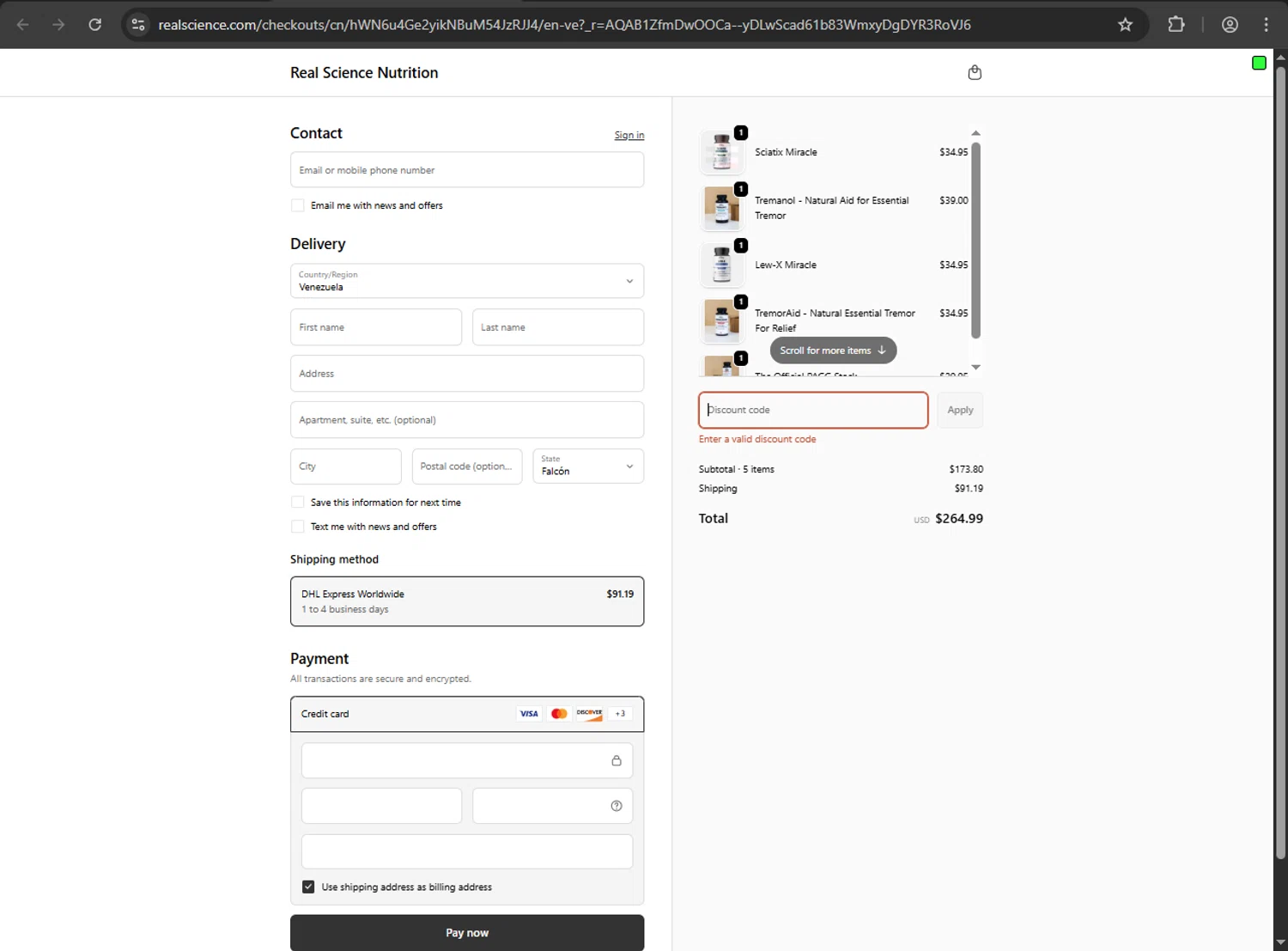1288x951 pixels.
Task: Click the card security code field
Action: 553,806
